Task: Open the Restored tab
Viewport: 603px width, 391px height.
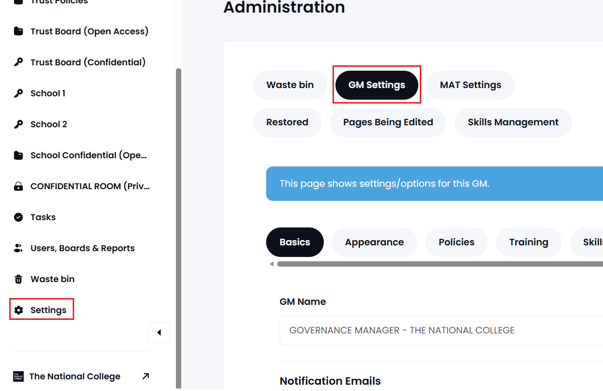Action: coord(287,122)
